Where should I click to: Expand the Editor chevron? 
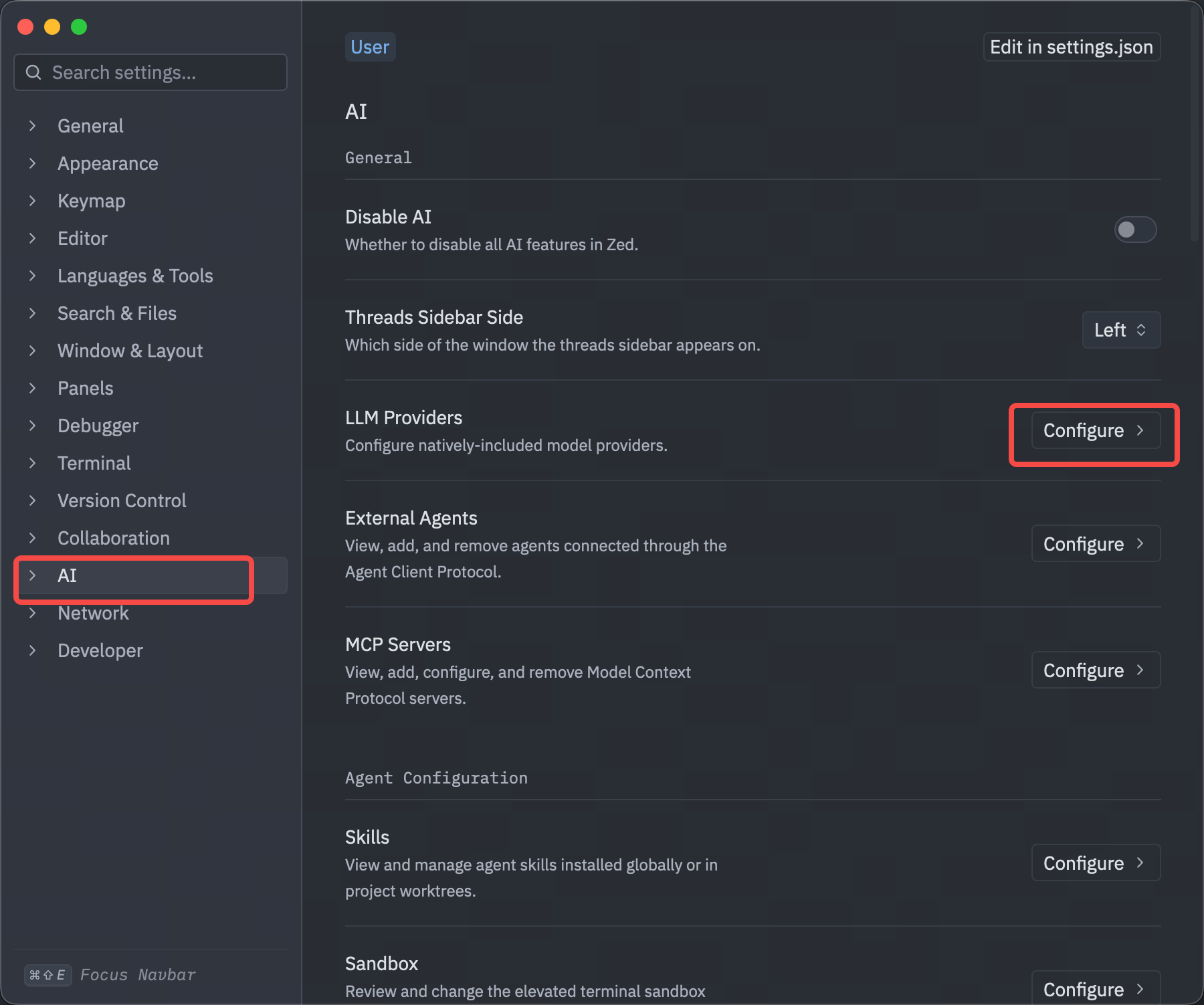32,238
